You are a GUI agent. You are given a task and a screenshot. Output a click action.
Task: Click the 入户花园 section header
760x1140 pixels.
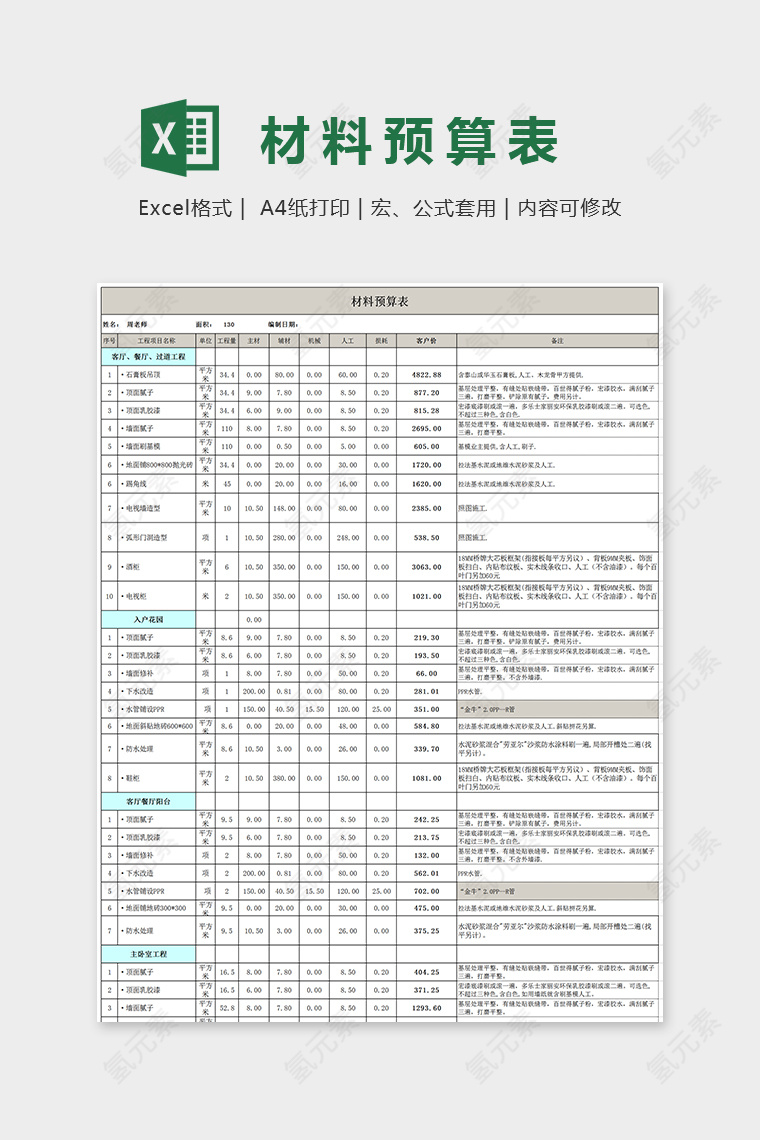pyautogui.click(x=148, y=619)
